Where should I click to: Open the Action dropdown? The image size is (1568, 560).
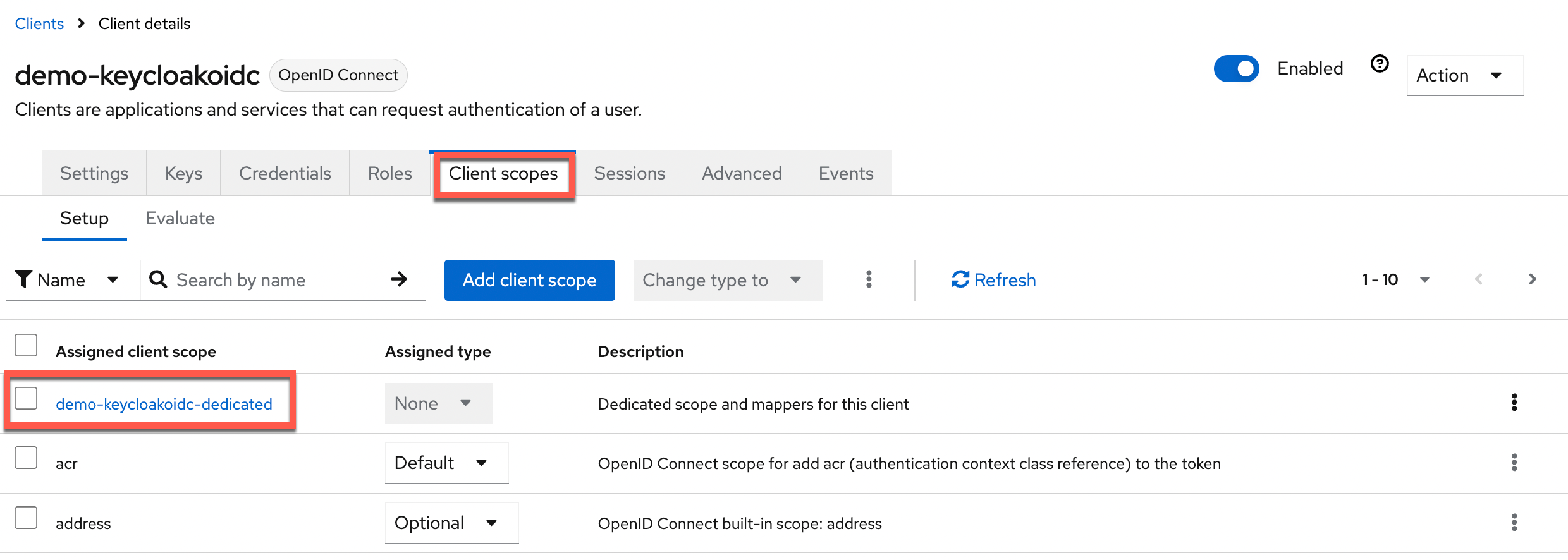coord(1464,75)
